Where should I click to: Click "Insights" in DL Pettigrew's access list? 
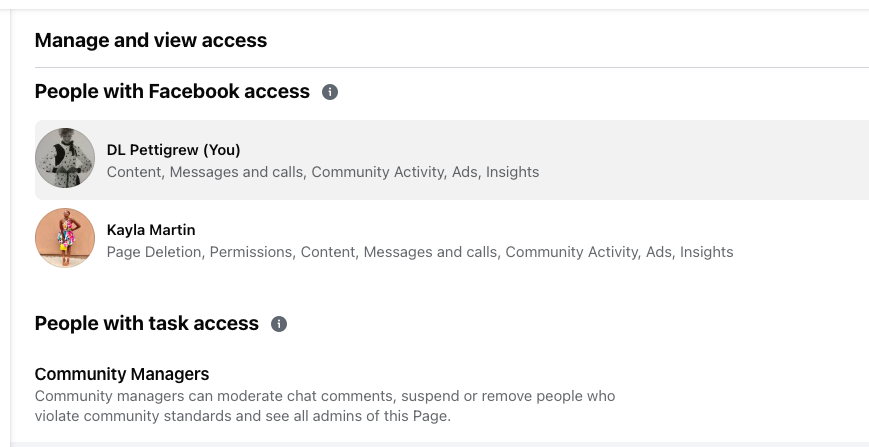(x=512, y=172)
